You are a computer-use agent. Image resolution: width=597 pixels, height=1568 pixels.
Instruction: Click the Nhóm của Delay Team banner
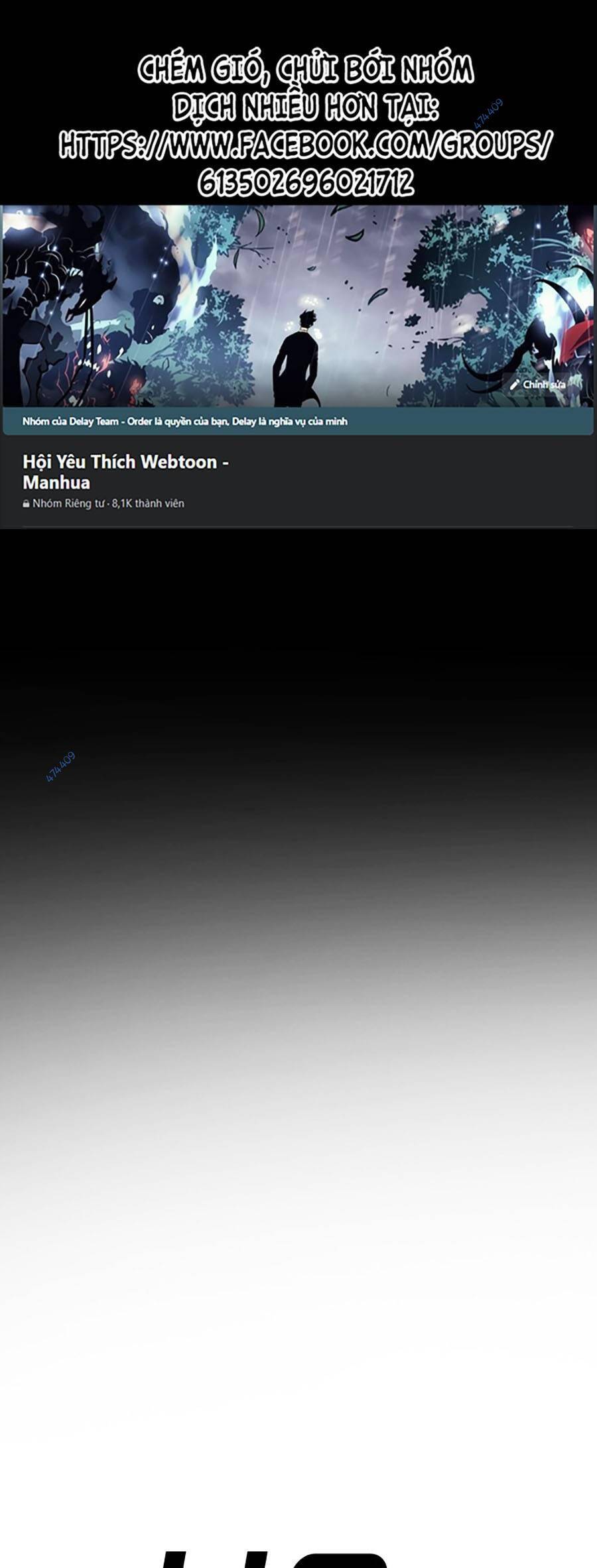[x=298, y=421]
